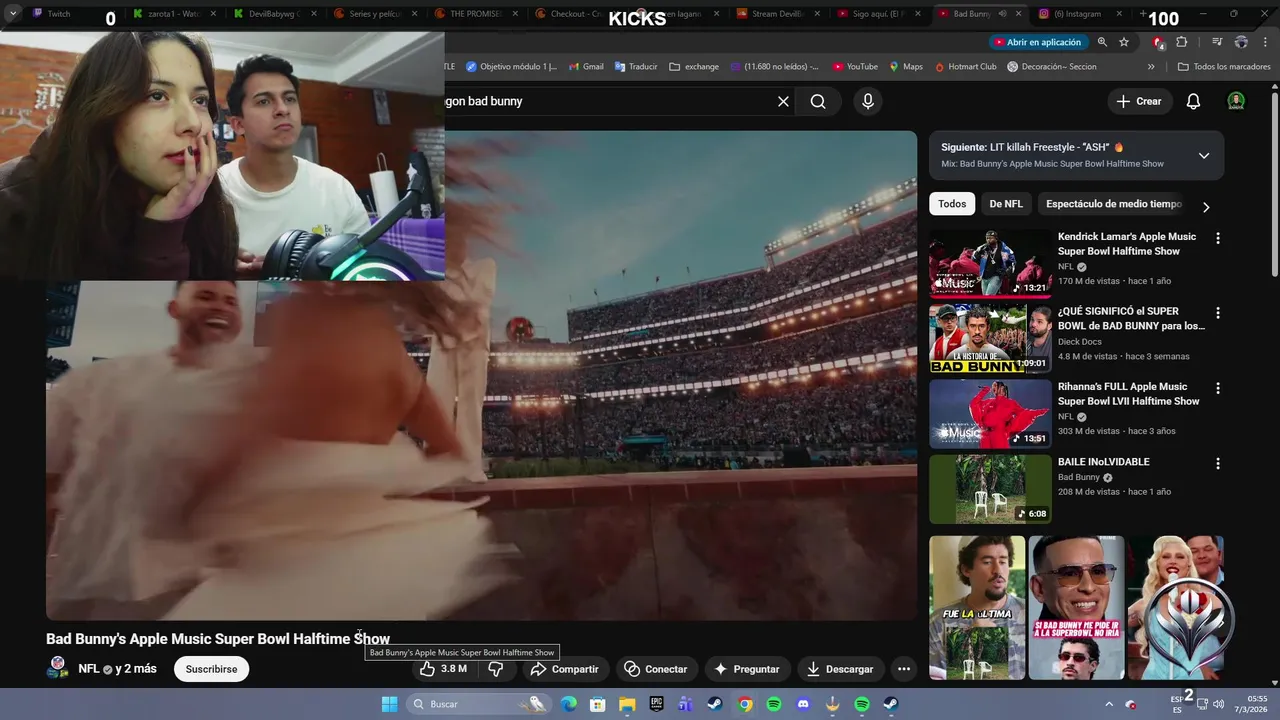1280x720 pixels.
Task: Mute the Bad Bunny tab speaker icon
Action: coord(1003,14)
